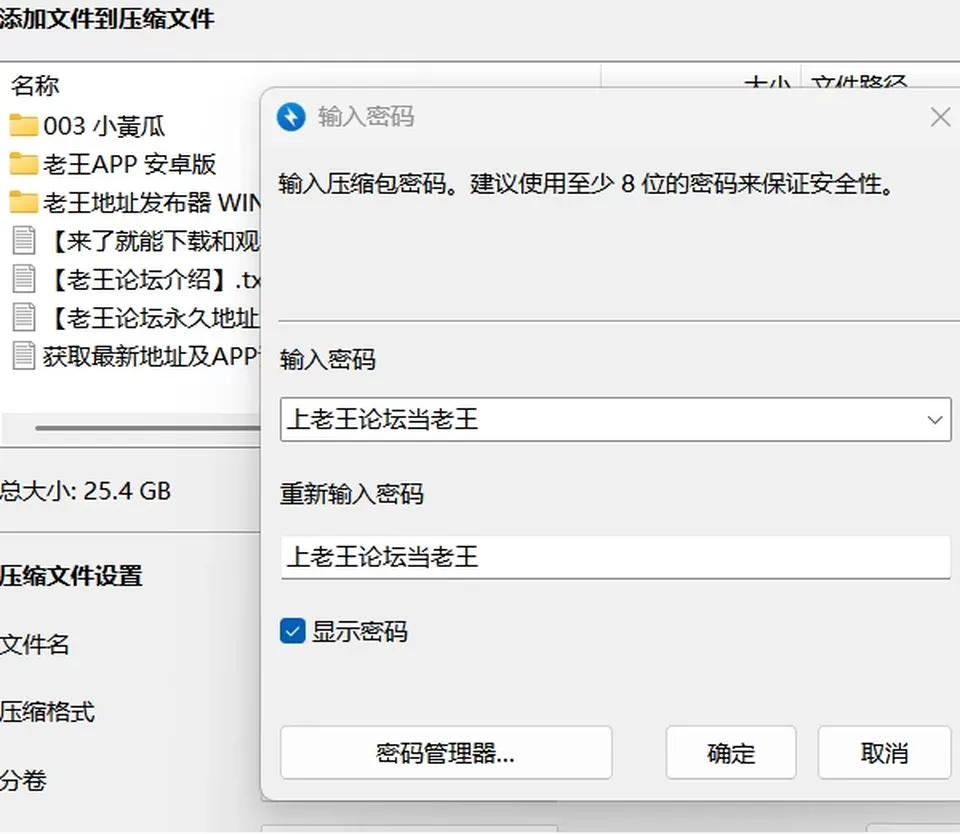Image resolution: width=960 pixels, height=834 pixels.
Task: Sort by the 名称 column header
Action: pyautogui.click(x=35, y=86)
